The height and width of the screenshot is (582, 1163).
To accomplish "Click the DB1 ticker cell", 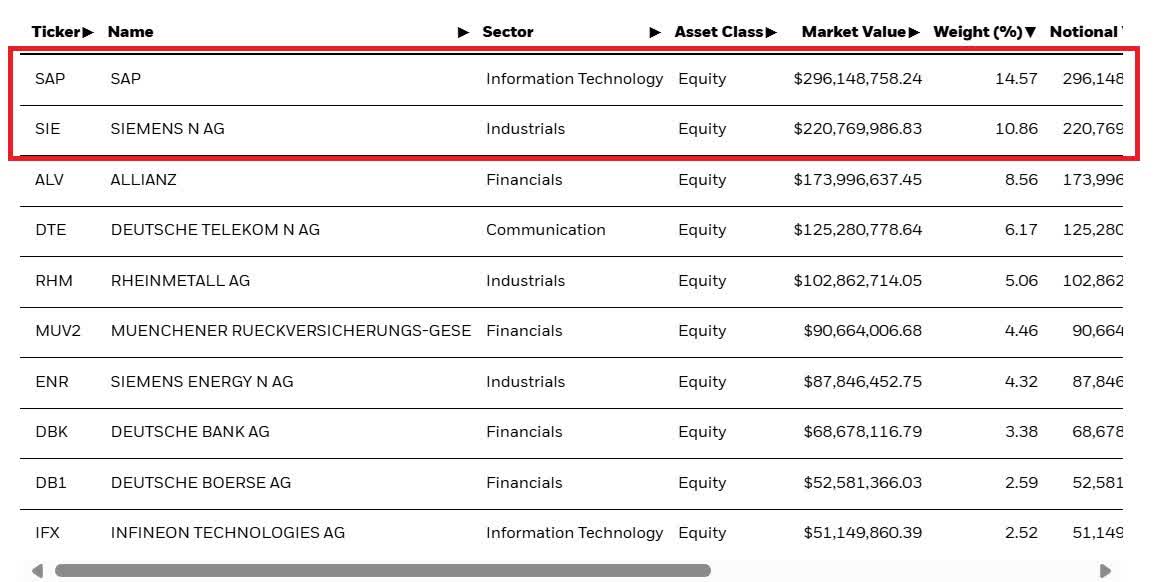I will (50, 483).
